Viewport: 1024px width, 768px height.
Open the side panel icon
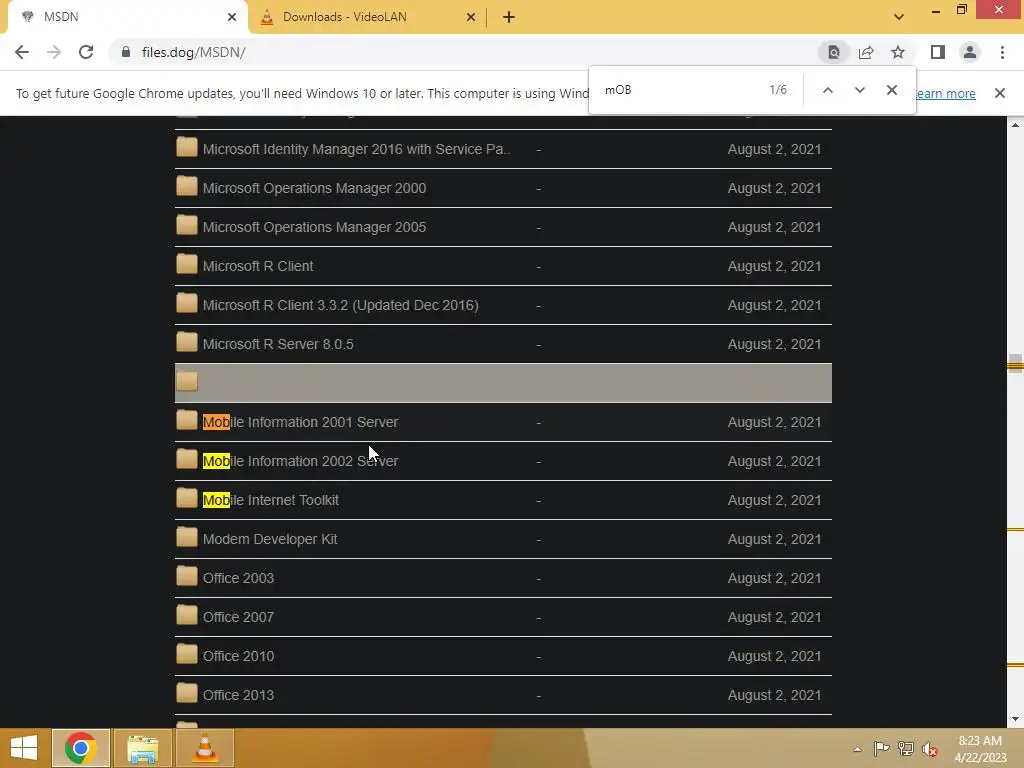pos(938,52)
